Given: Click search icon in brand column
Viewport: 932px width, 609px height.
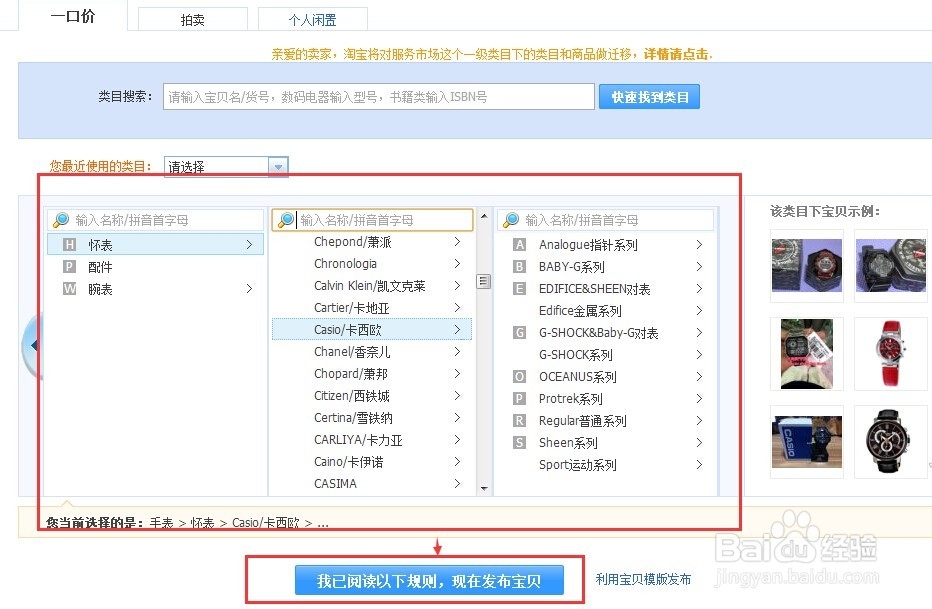Looking at the screenshot, I should [286, 220].
